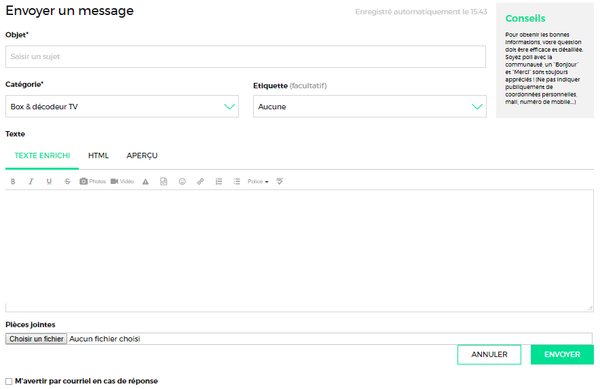Click the Conseils heading

pyautogui.click(x=525, y=18)
